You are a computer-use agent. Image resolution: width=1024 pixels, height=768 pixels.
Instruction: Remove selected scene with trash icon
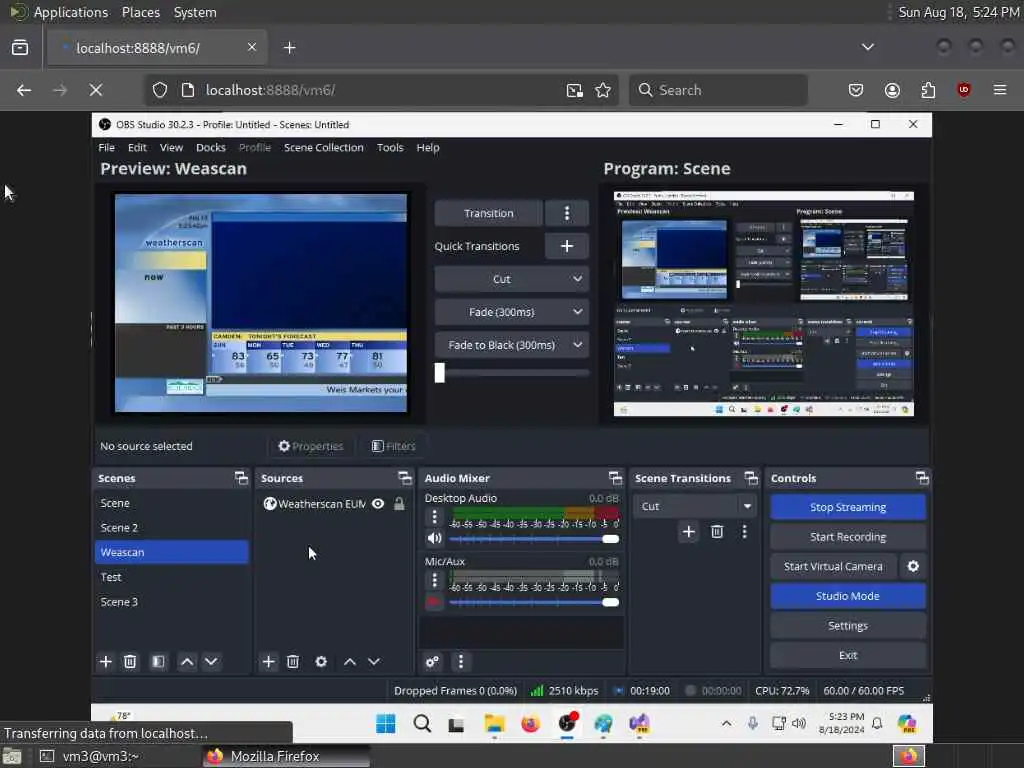[130, 662]
